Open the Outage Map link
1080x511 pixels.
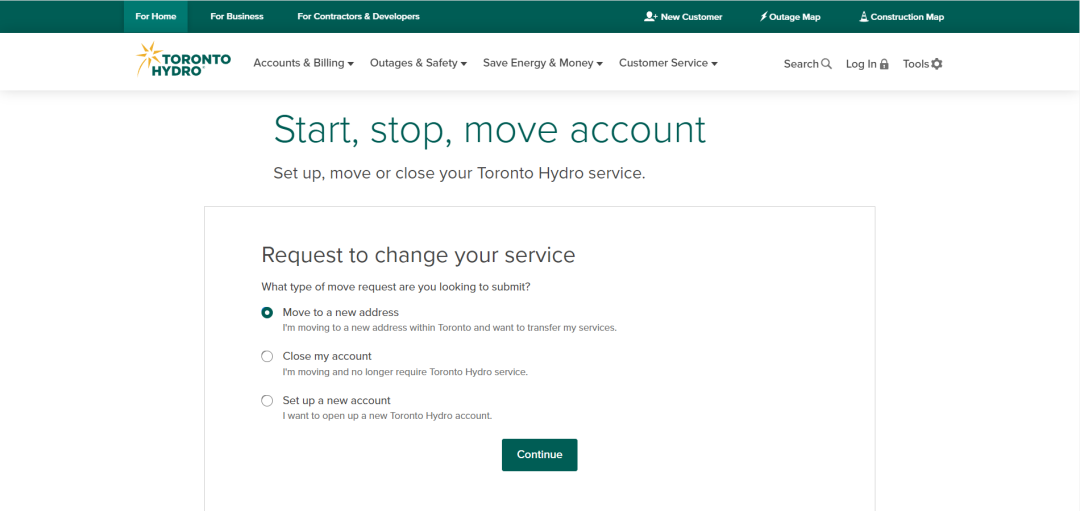[x=790, y=17]
